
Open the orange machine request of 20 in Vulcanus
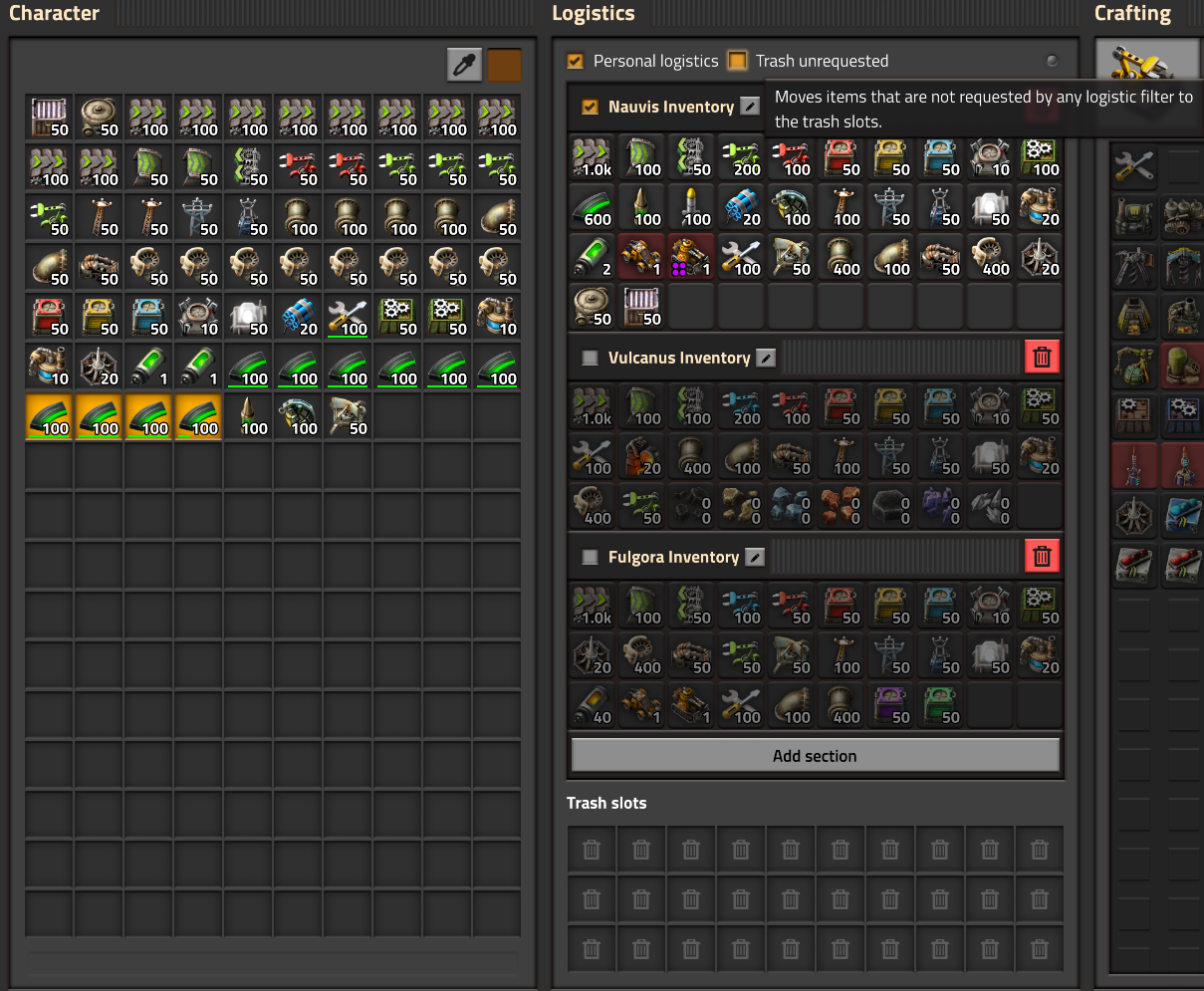pos(642,457)
